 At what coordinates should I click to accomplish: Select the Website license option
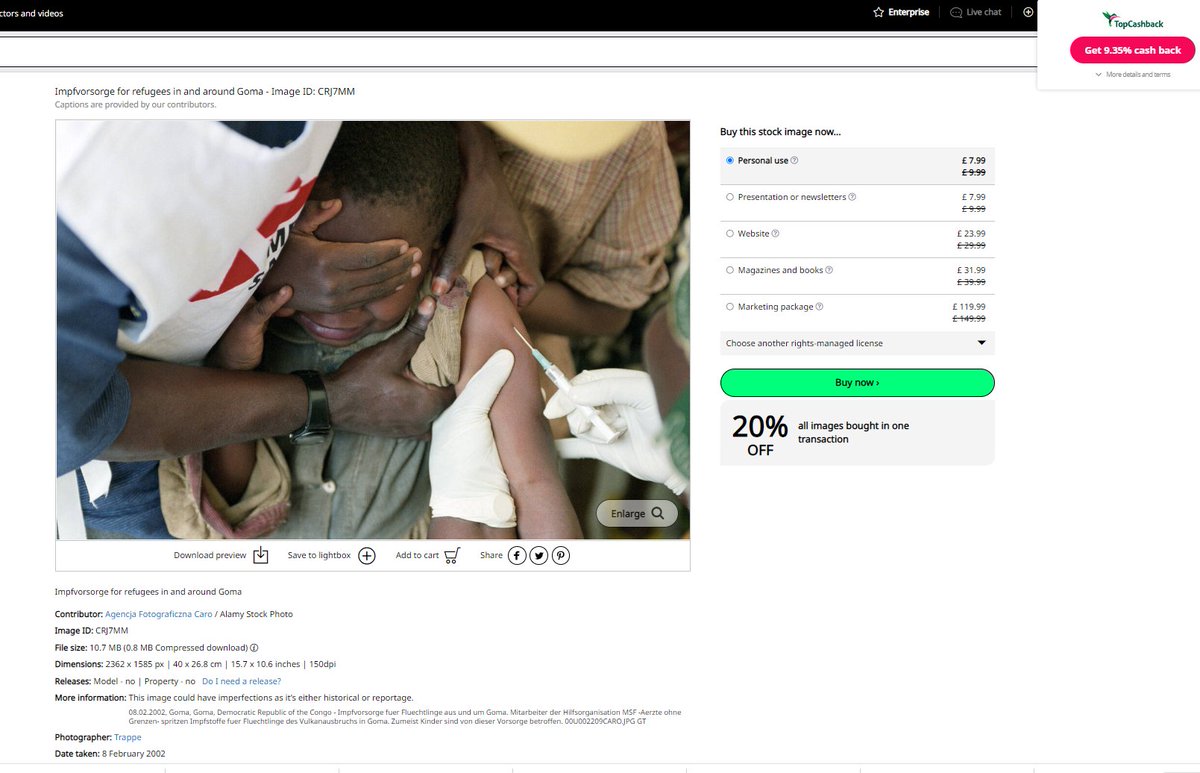pos(730,234)
